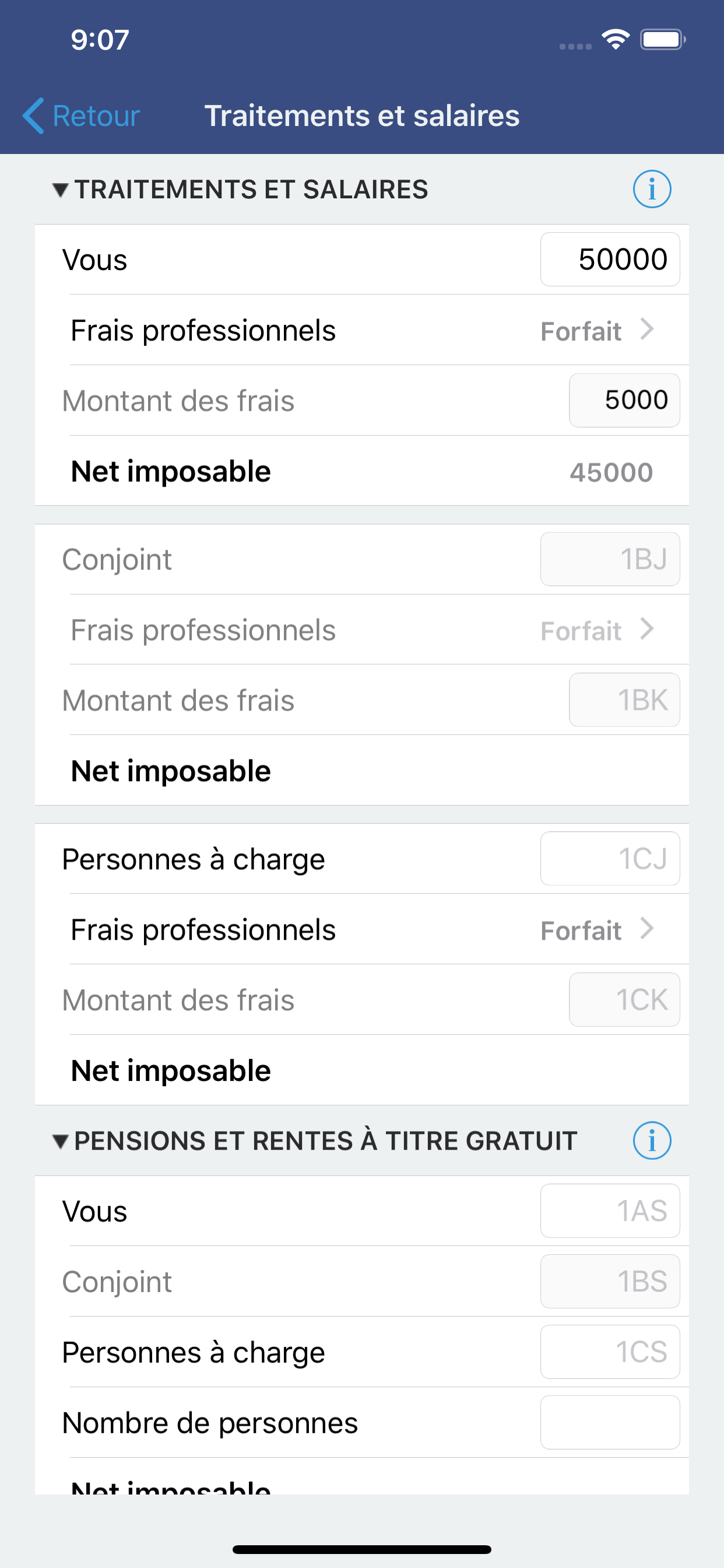Select the Personnes à charge pension field 1CS
The height and width of the screenshot is (1568, 724).
[x=610, y=1352]
